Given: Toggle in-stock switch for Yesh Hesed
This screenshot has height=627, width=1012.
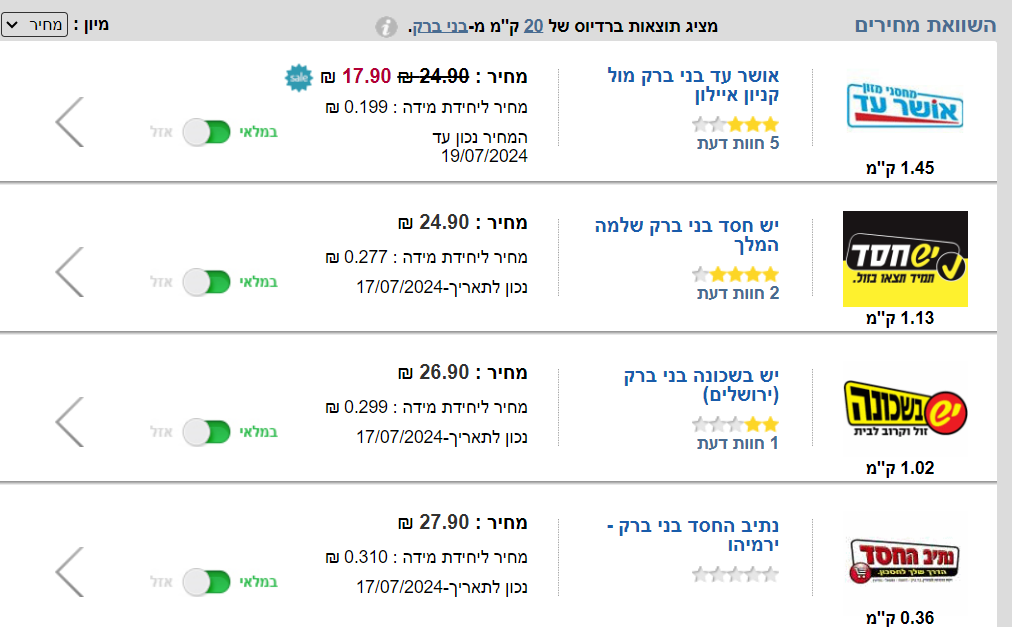Looking at the screenshot, I should 206,282.
